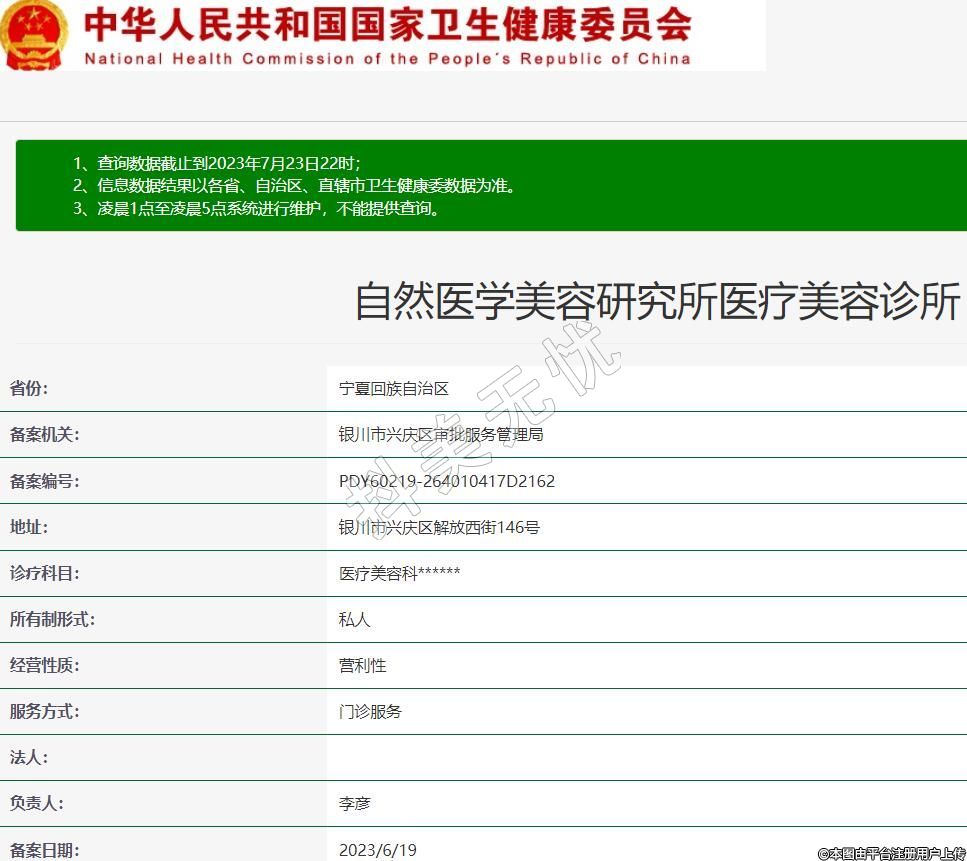Select the 营利性 business nature value

coord(363,665)
